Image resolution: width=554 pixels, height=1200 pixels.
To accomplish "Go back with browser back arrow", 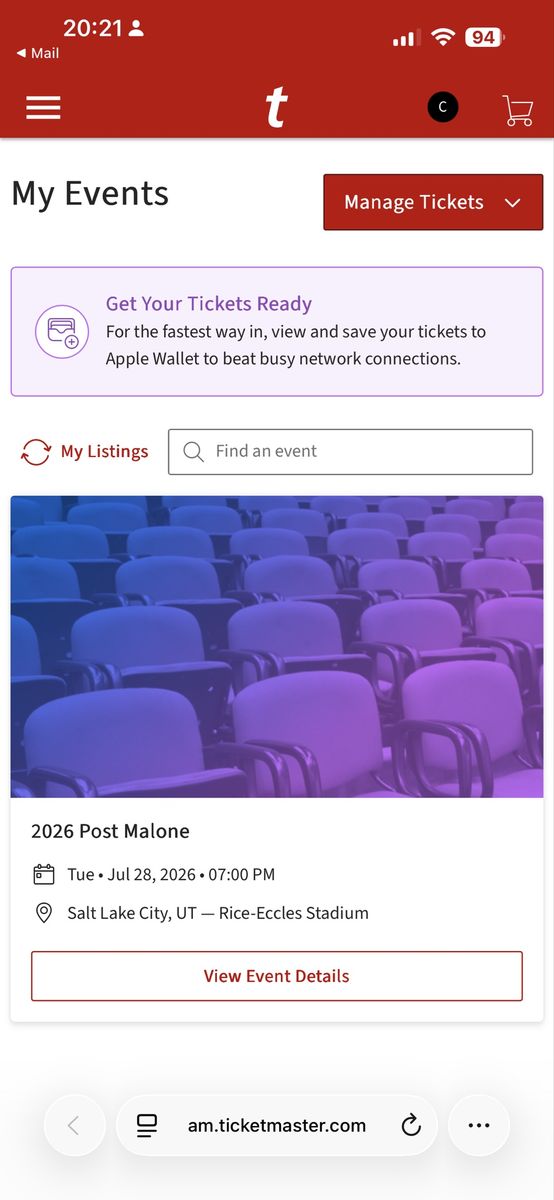I will coord(74,1125).
